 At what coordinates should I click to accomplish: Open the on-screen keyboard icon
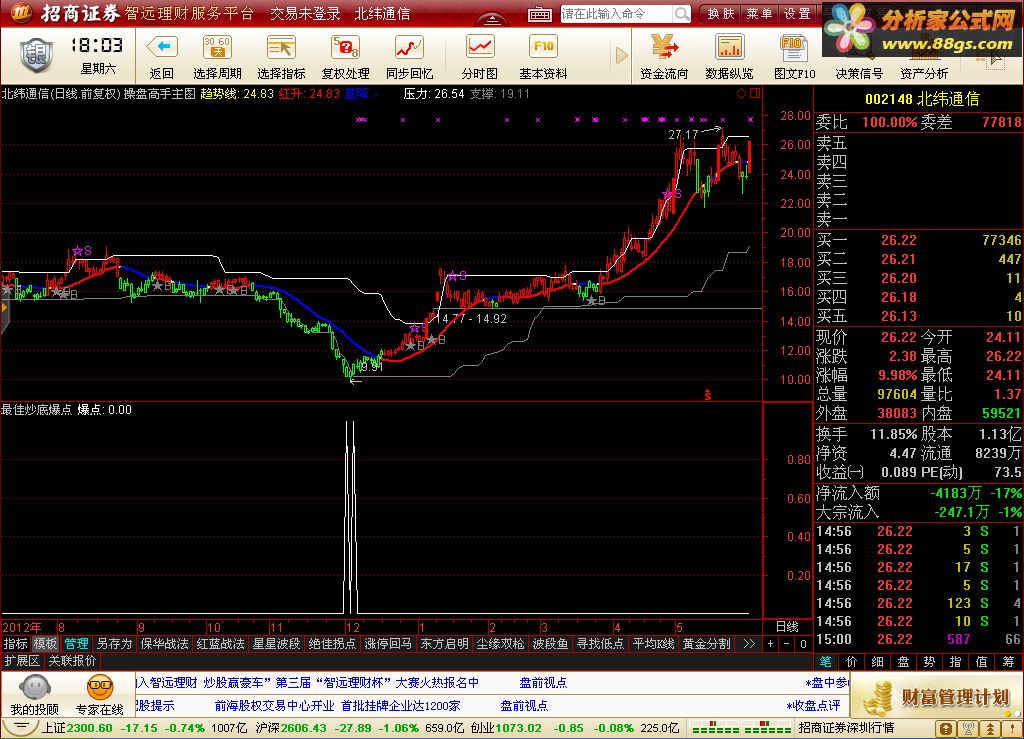[x=539, y=14]
